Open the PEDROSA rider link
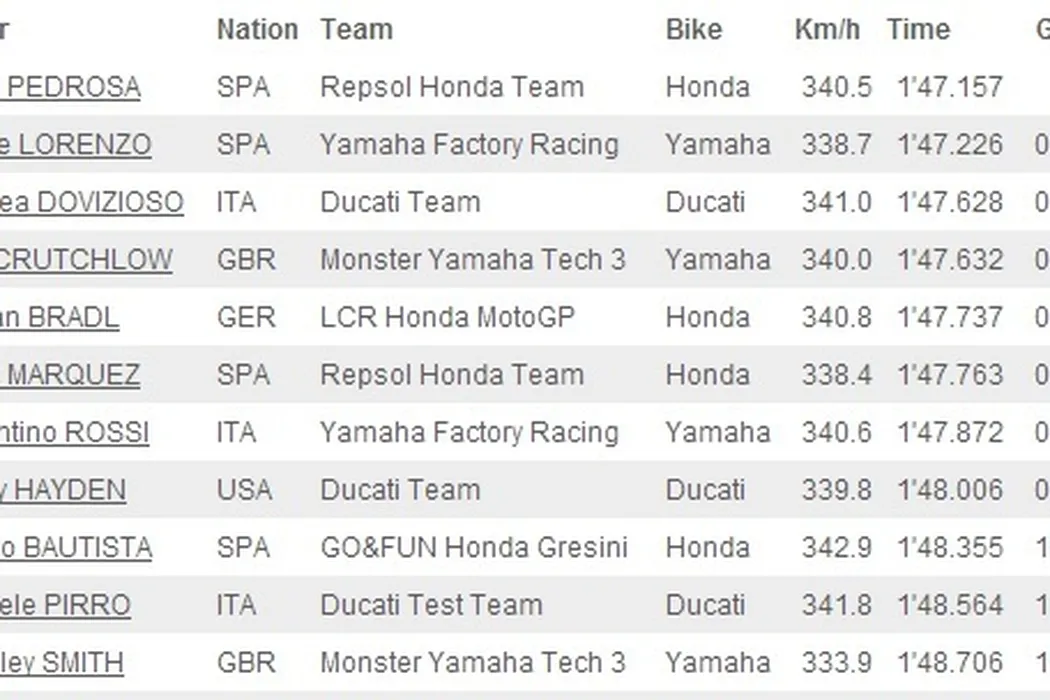The height and width of the screenshot is (700, 1050). [x=72, y=87]
